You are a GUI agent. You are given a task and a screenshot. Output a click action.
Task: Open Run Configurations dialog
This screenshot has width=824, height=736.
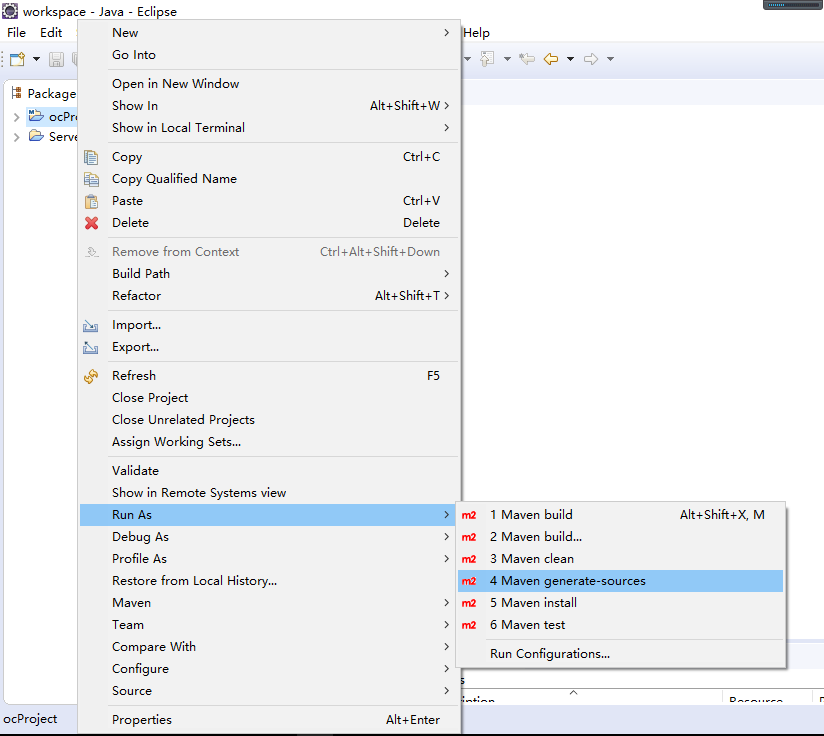549,654
